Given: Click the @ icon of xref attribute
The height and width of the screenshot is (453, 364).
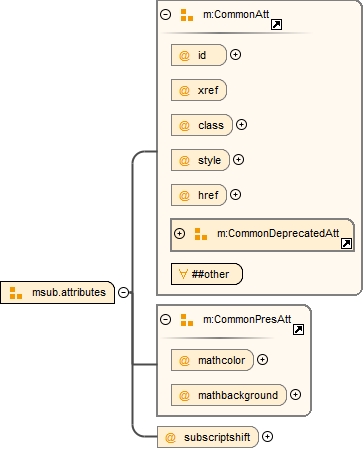Looking at the screenshot, I should click(184, 90).
